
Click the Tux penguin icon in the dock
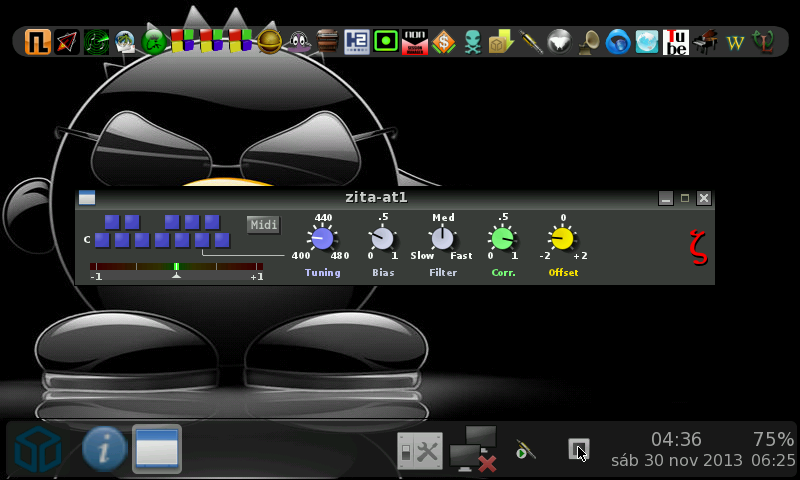click(297, 41)
